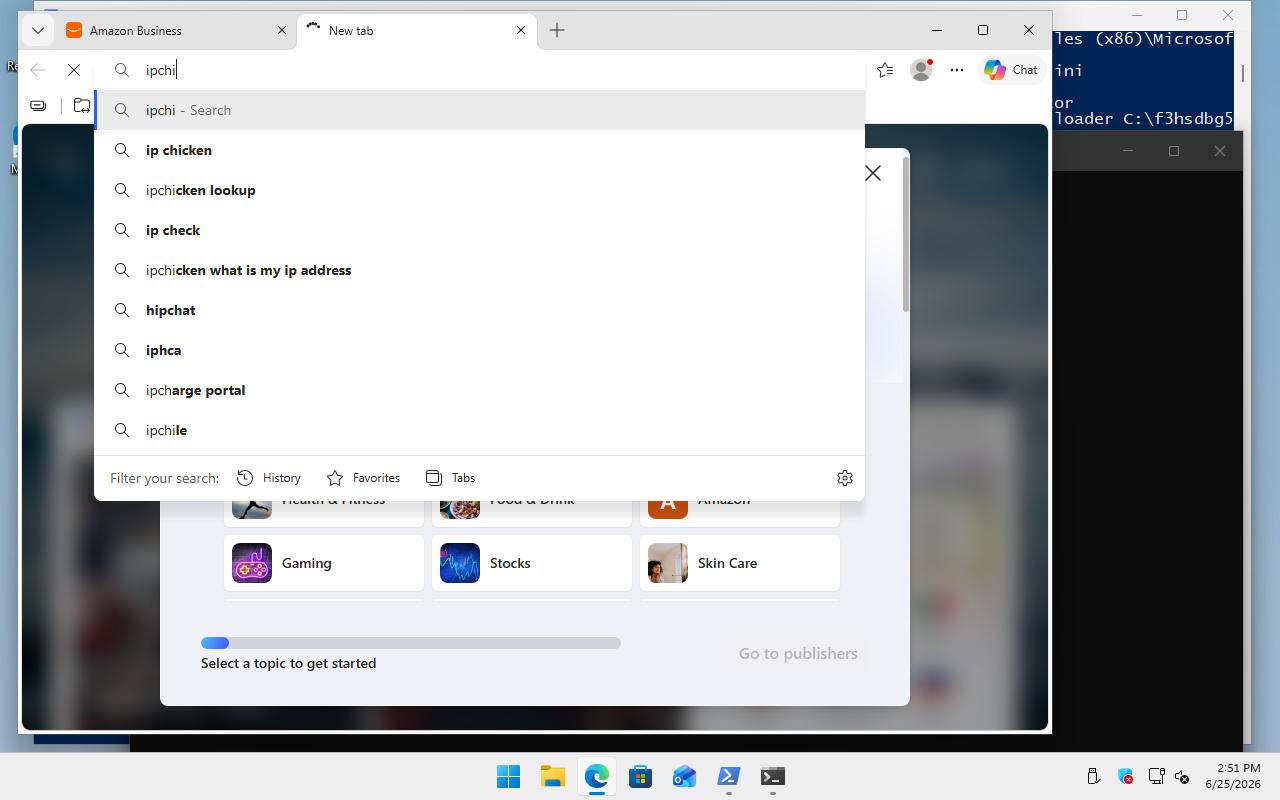Select the 'ipchi - Search' suggestion
1280x800 pixels.
(x=480, y=110)
